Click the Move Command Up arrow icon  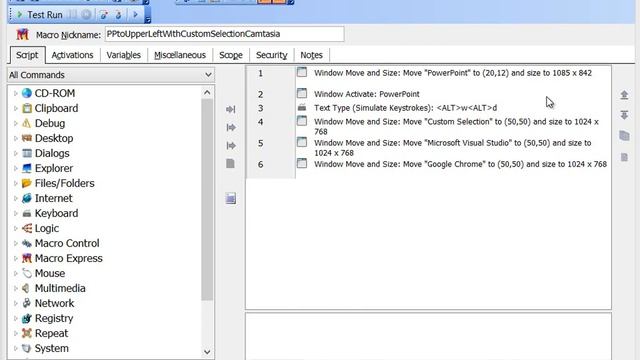(624, 95)
